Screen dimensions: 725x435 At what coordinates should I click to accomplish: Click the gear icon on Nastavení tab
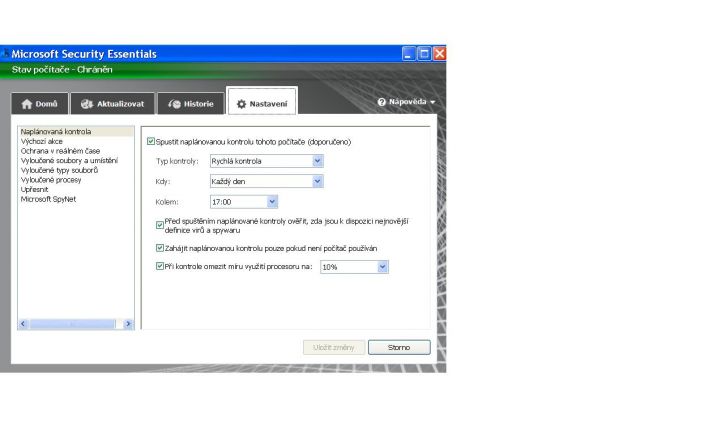(x=241, y=104)
